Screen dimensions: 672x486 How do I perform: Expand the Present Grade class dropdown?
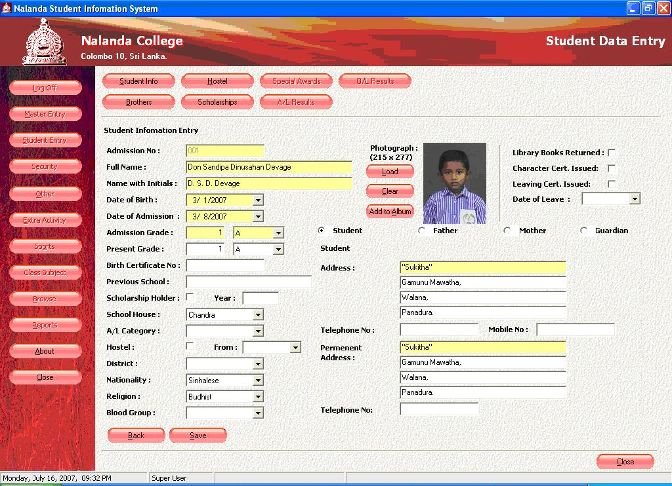(278, 249)
